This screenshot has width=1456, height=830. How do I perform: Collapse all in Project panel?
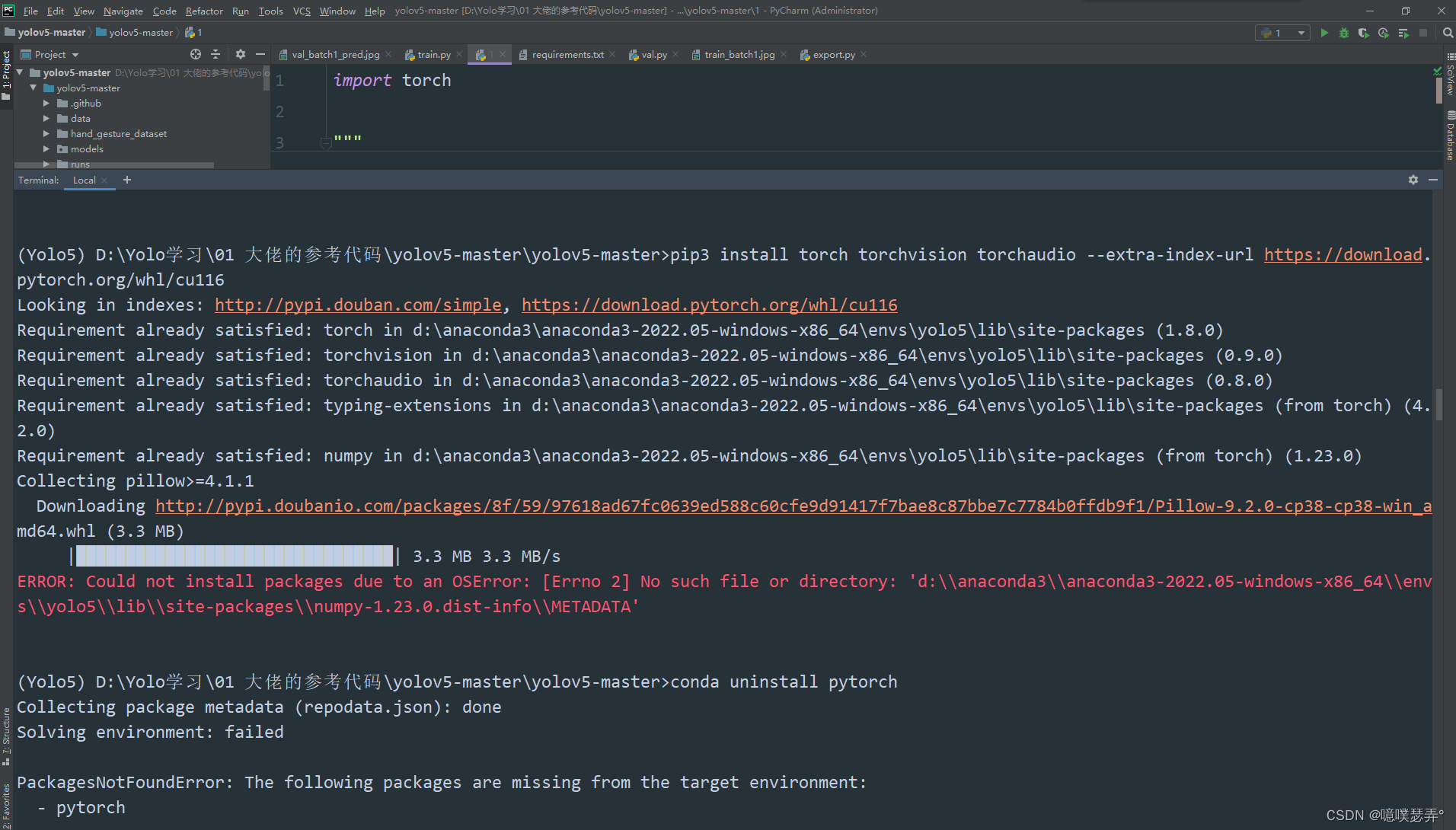[216, 54]
